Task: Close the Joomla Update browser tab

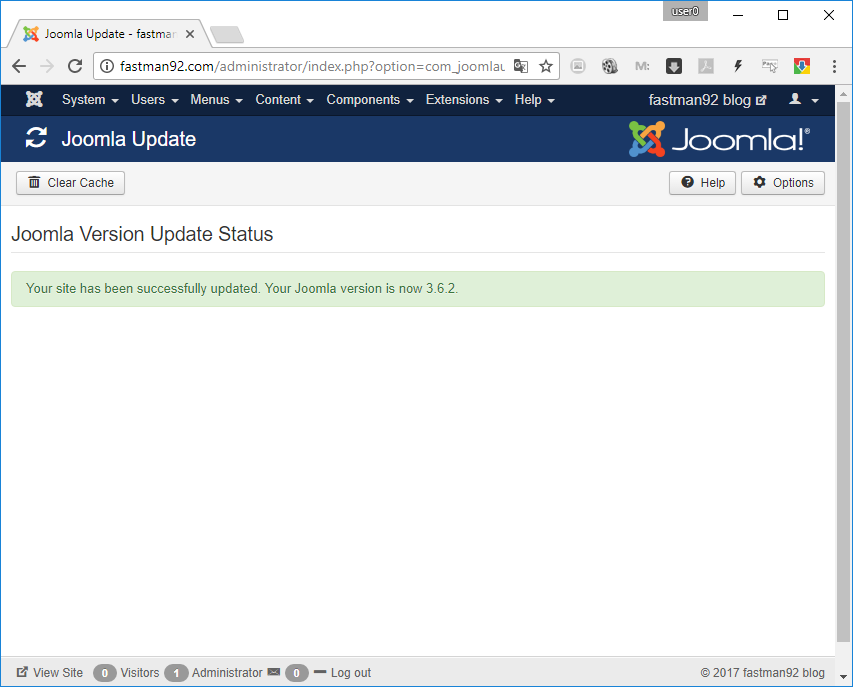Action: [x=190, y=34]
